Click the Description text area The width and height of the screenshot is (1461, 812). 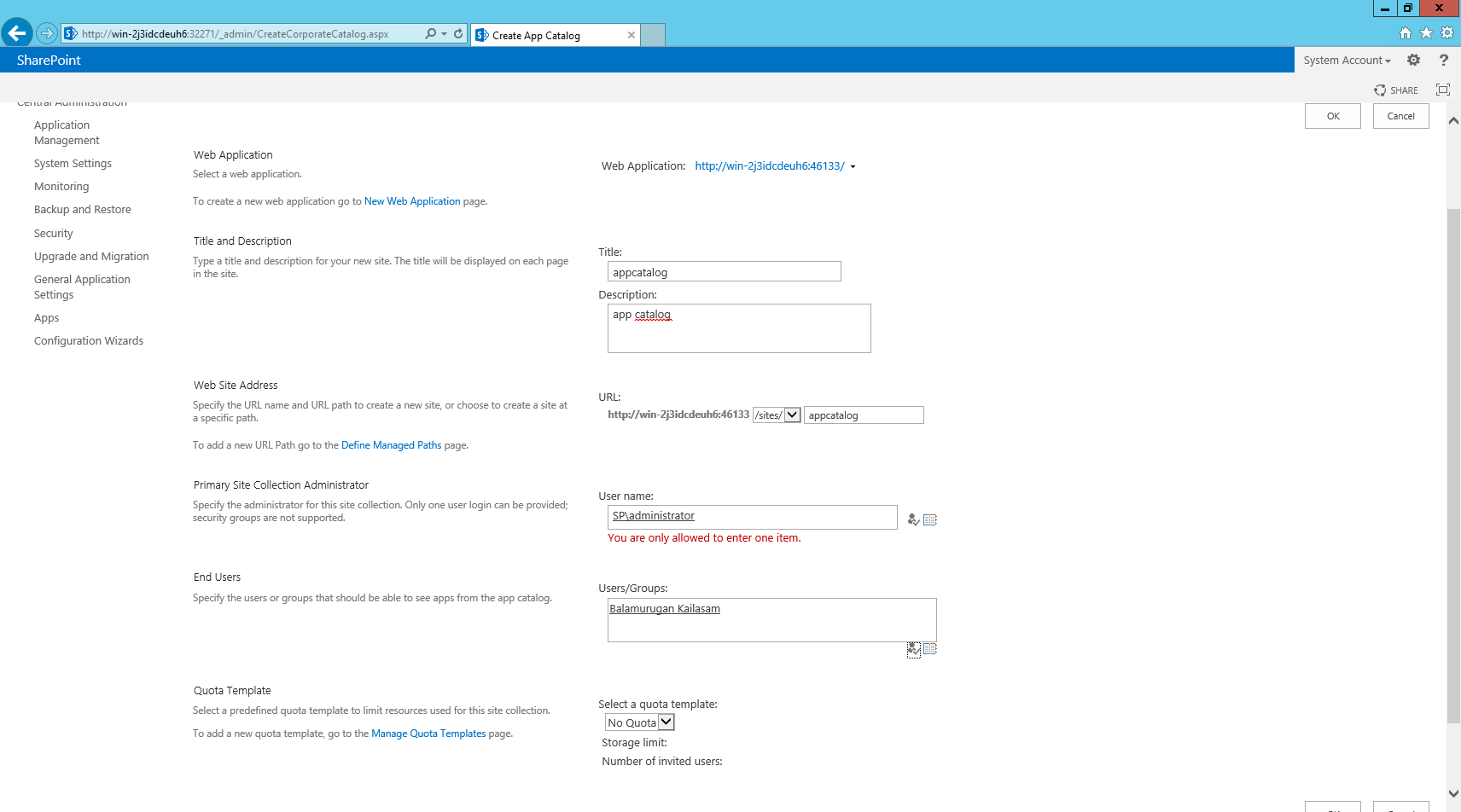739,328
